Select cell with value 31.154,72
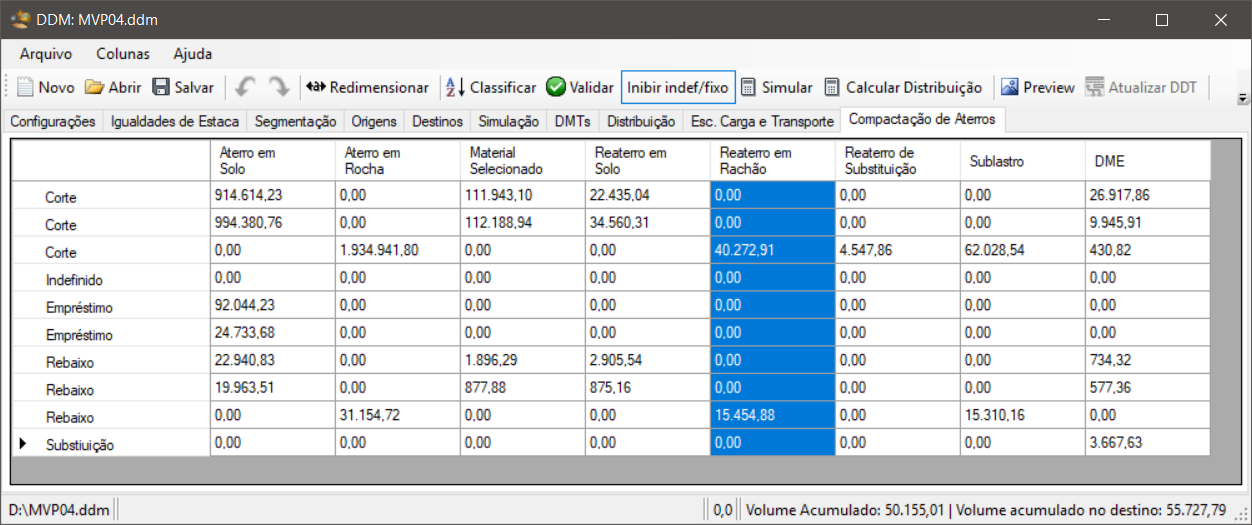The height and width of the screenshot is (525, 1252). tap(397, 415)
